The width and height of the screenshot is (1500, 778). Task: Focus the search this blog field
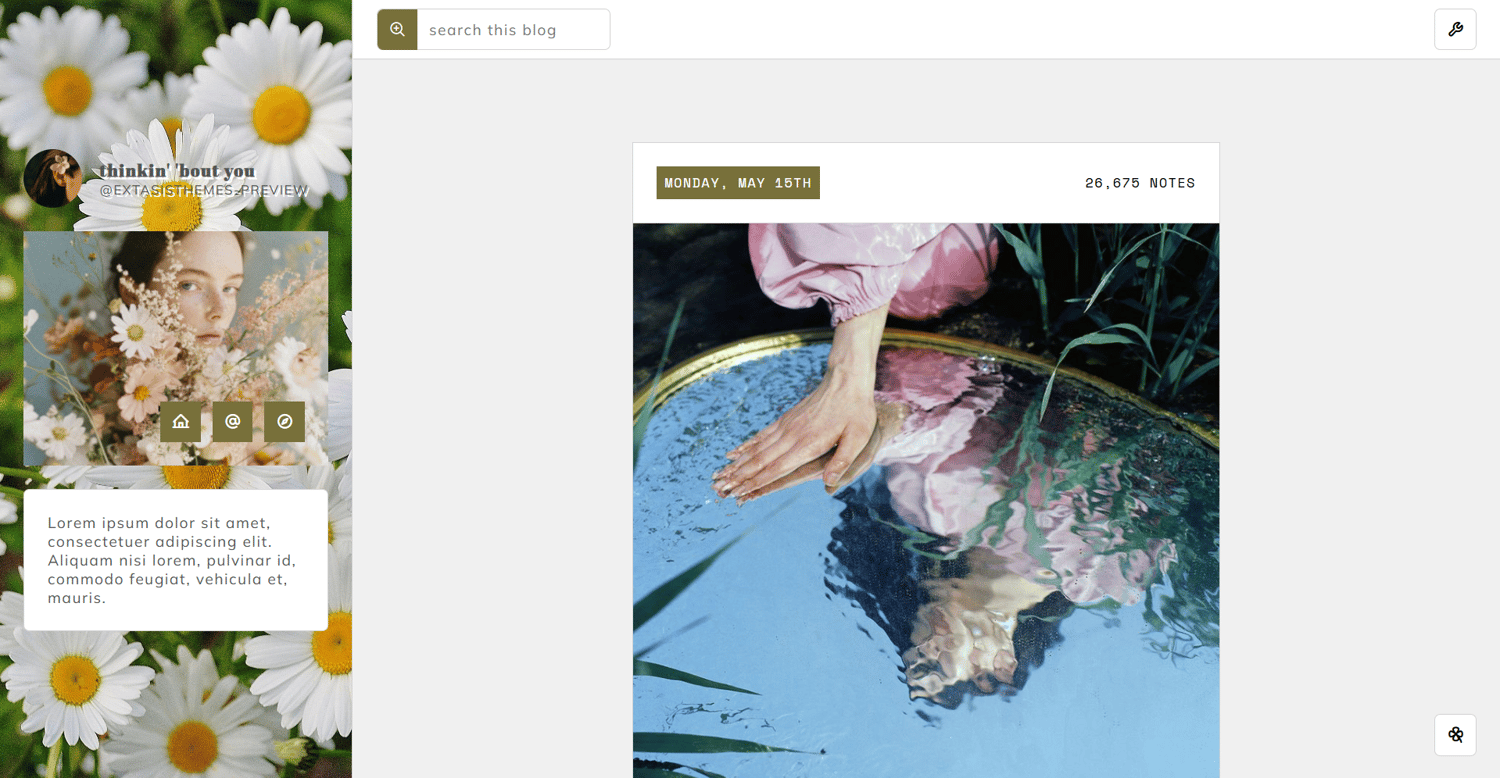[513, 30]
